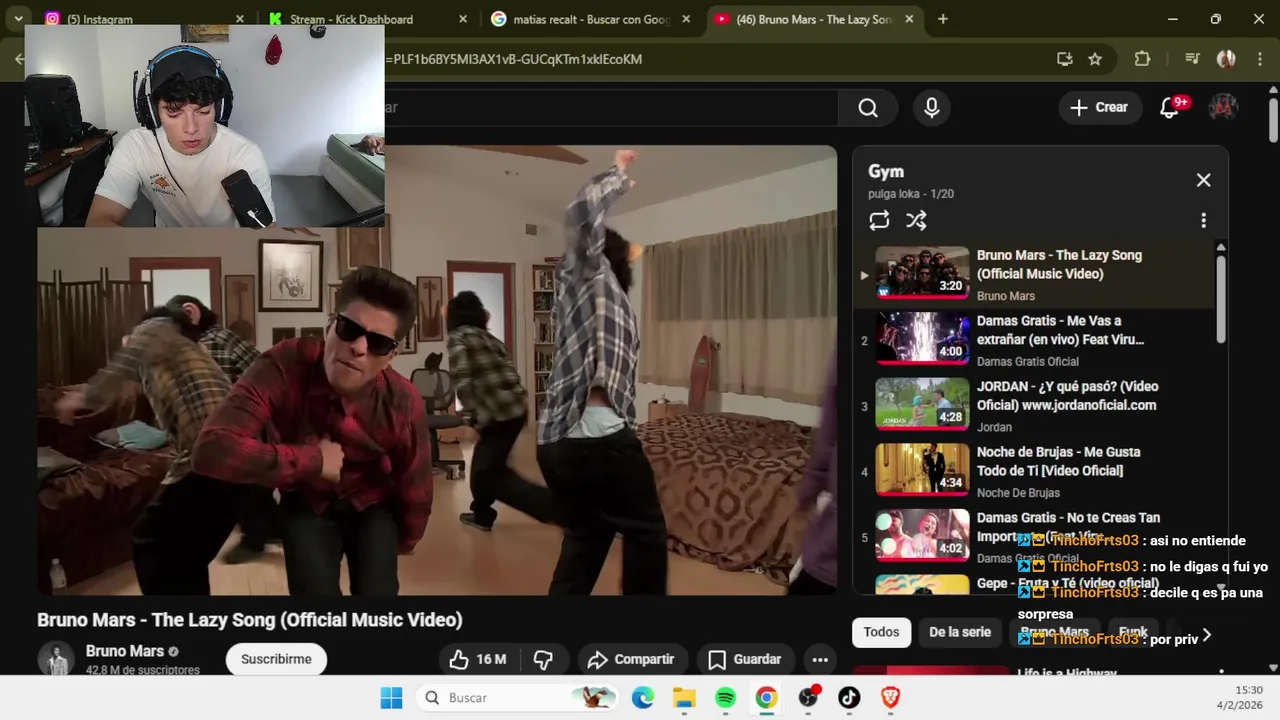Image resolution: width=1280 pixels, height=720 pixels.
Task: Click the Compartir share button
Action: click(631, 659)
